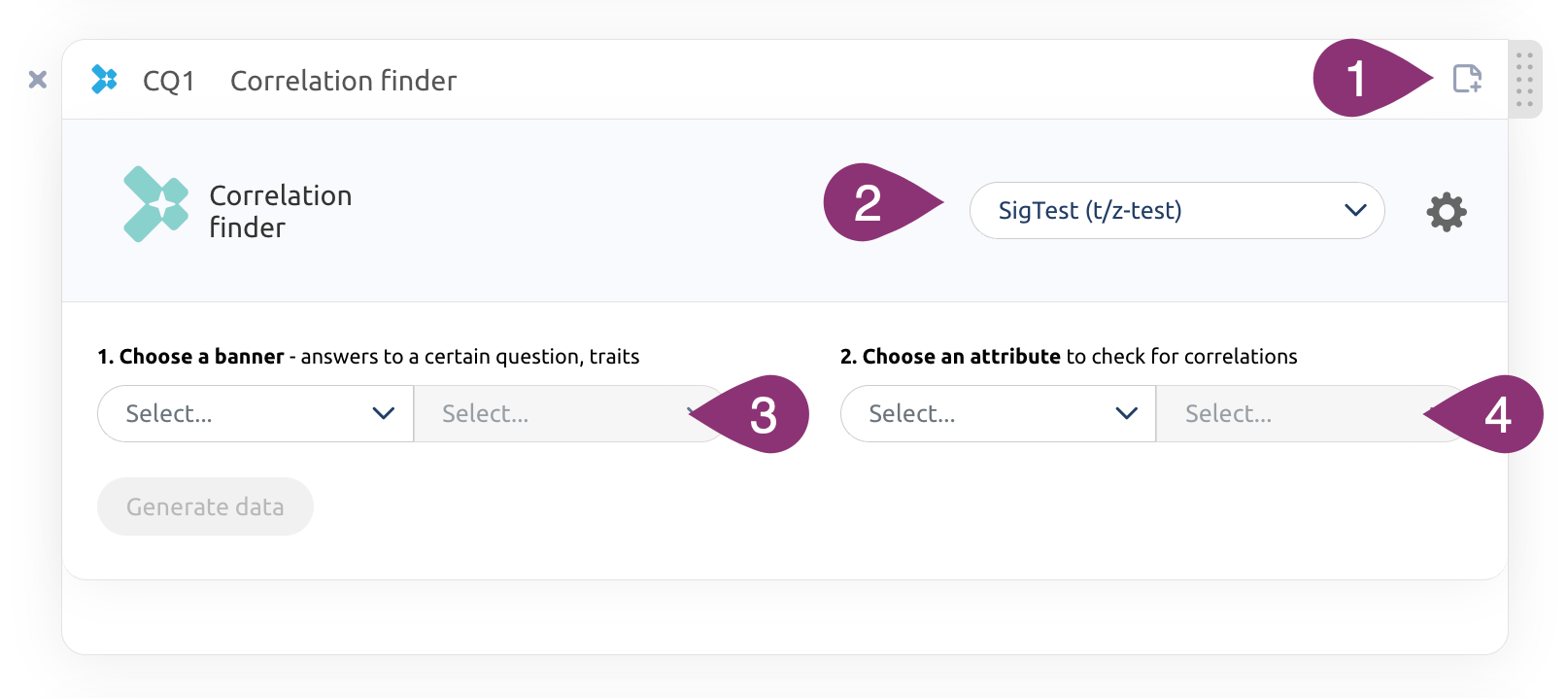
Task: Click the dotted drag handle on the card edge
Action: click(1524, 80)
